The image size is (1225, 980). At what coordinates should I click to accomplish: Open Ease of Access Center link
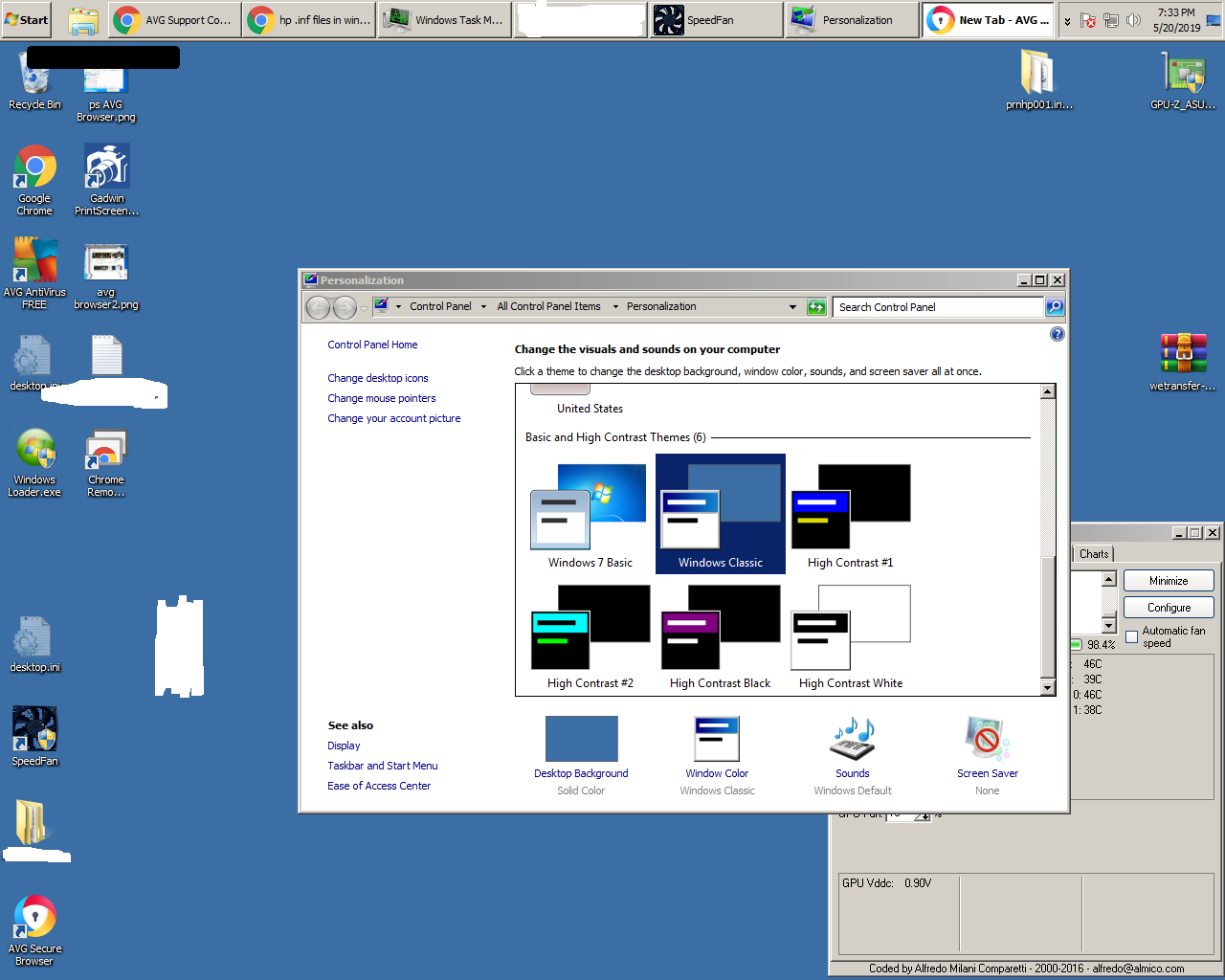379,786
